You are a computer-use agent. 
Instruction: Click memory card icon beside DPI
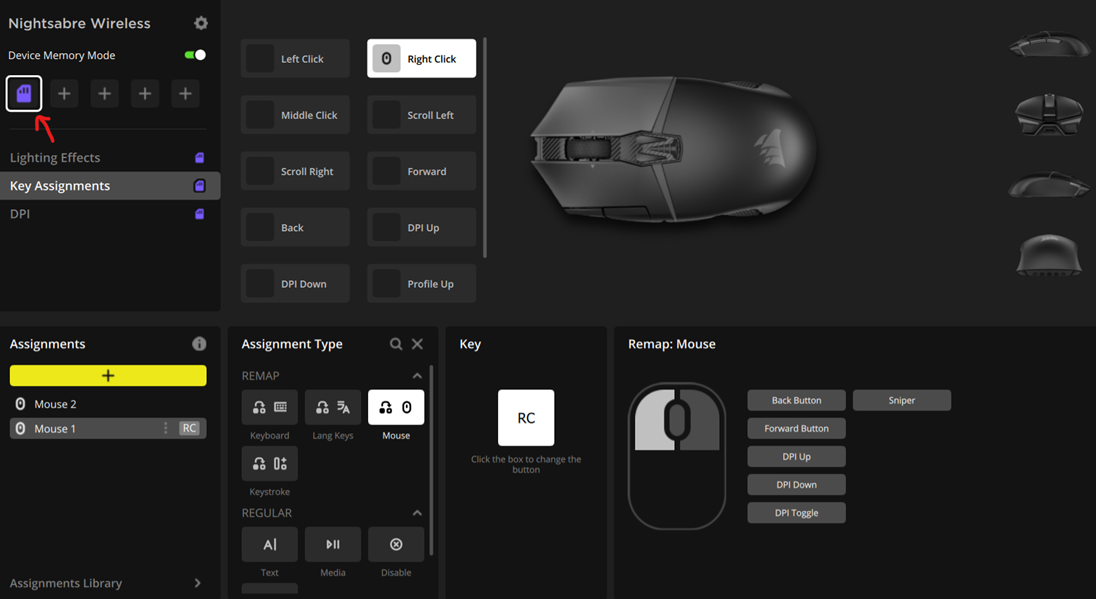199,214
